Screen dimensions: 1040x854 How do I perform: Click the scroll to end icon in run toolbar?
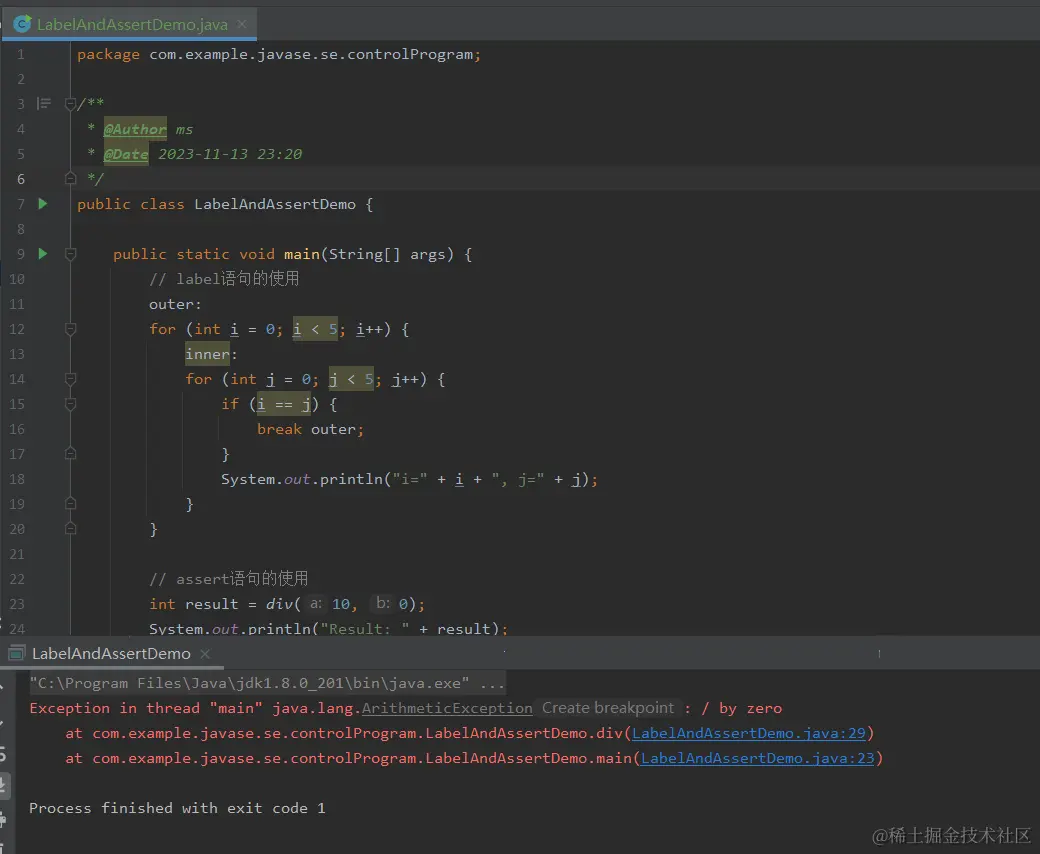coord(3,785)
